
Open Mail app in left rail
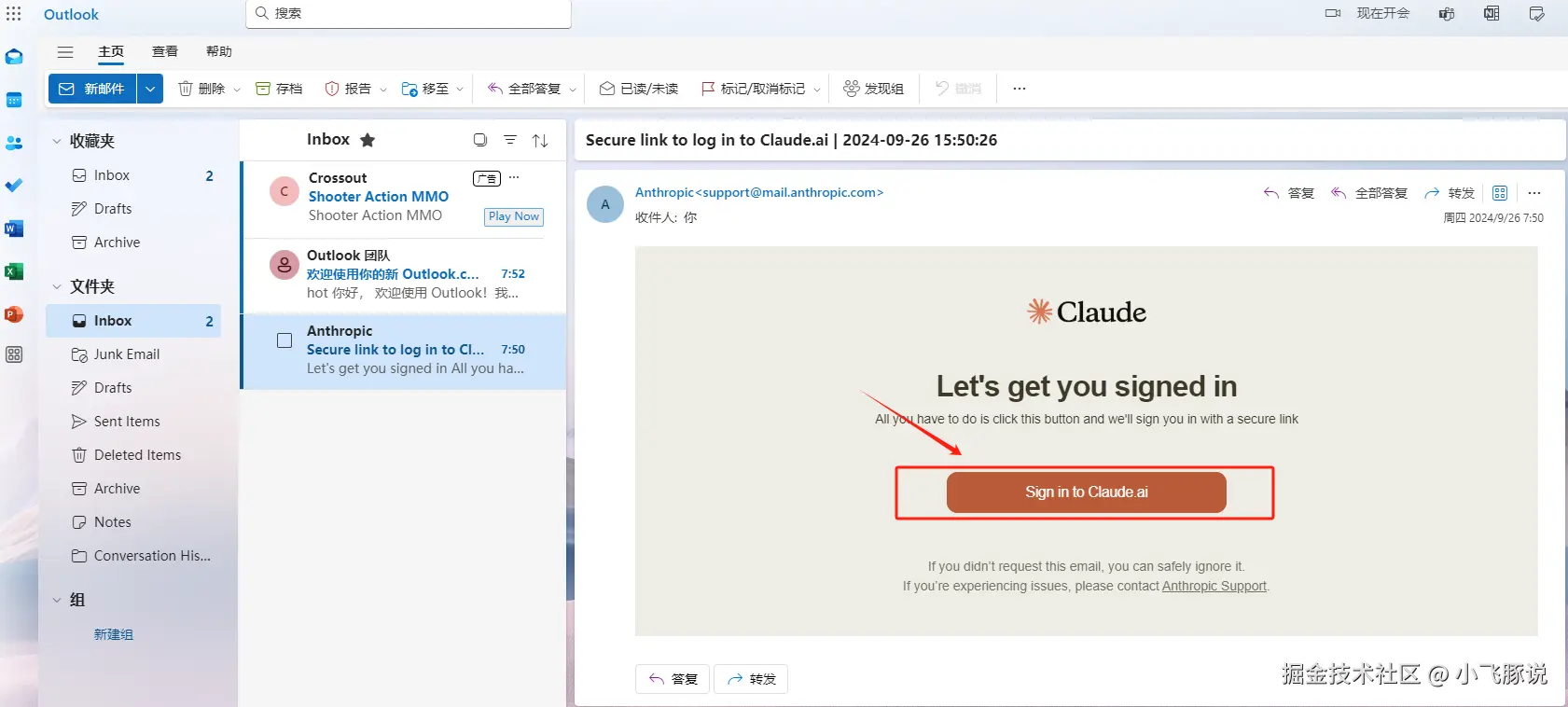click(x=14, y=57)
